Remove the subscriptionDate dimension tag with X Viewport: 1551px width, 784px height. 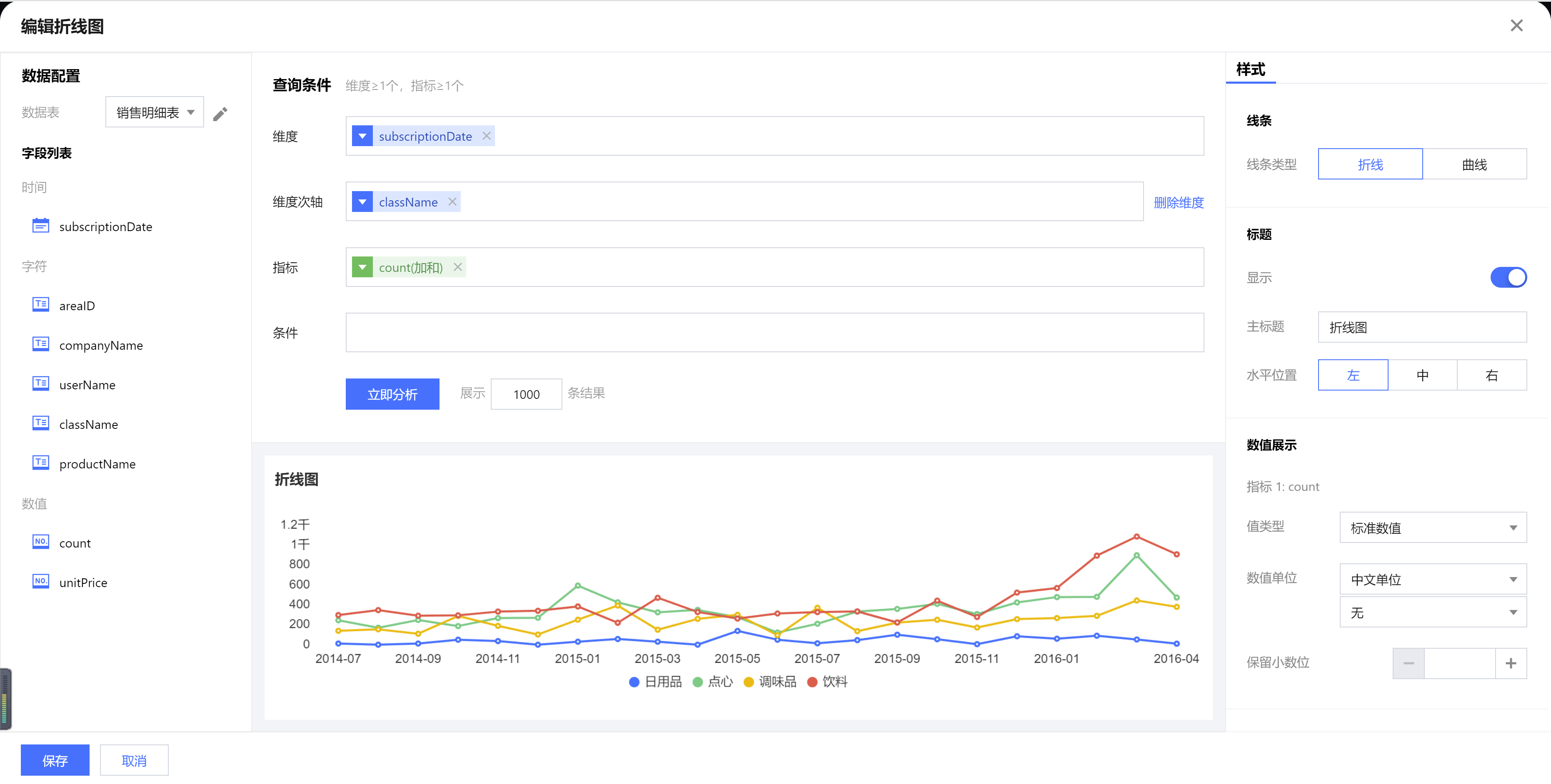tap(487, 137)
